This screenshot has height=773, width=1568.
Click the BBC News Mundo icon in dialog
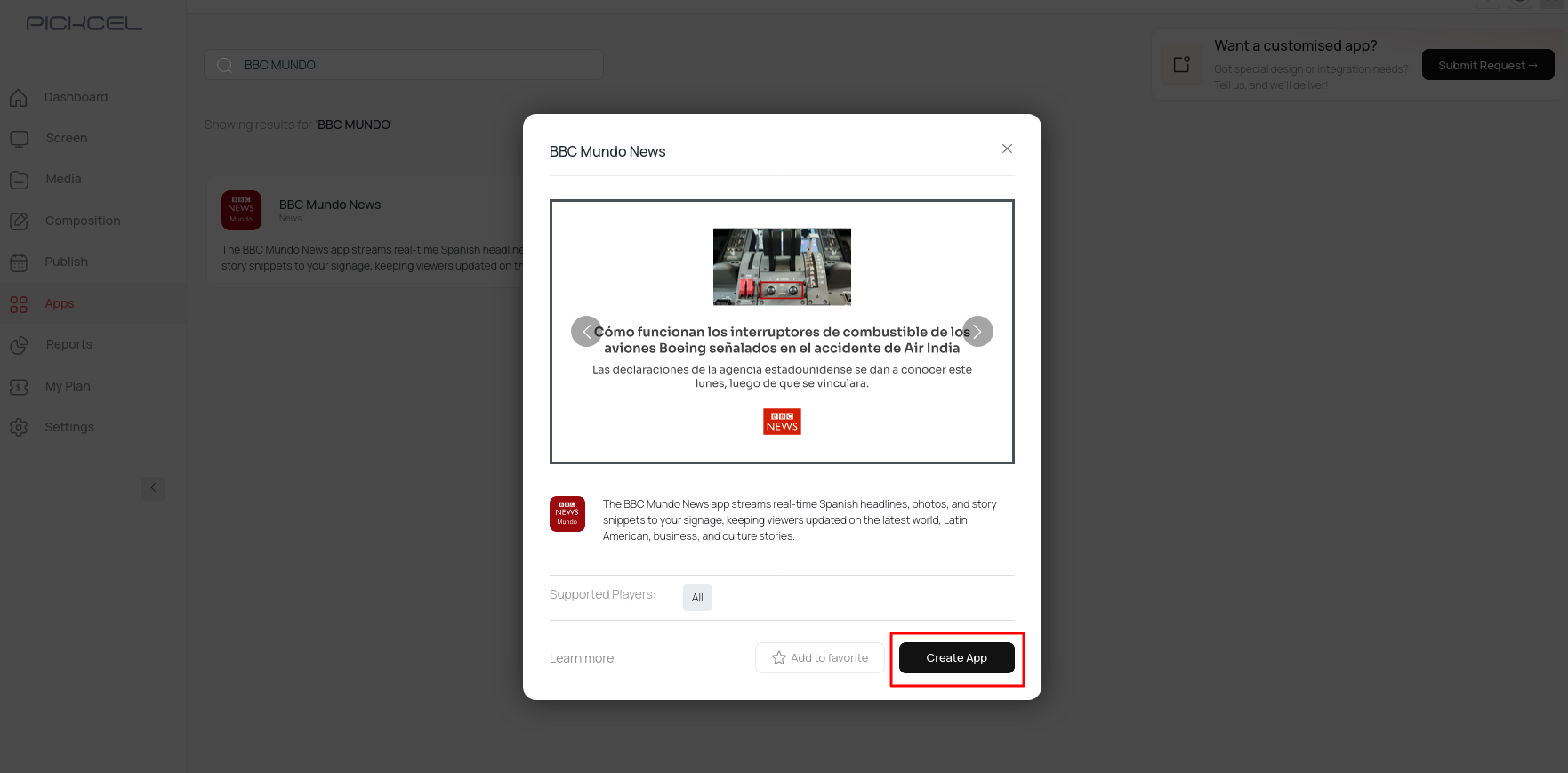[x=567, y=514]
